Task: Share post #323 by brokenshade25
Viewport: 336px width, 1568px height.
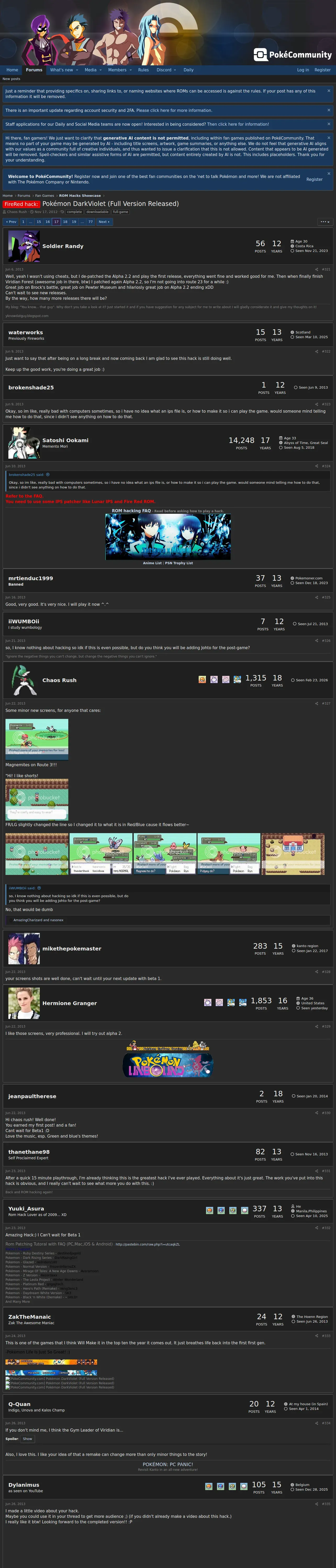Action: click(x=316, y=404)
